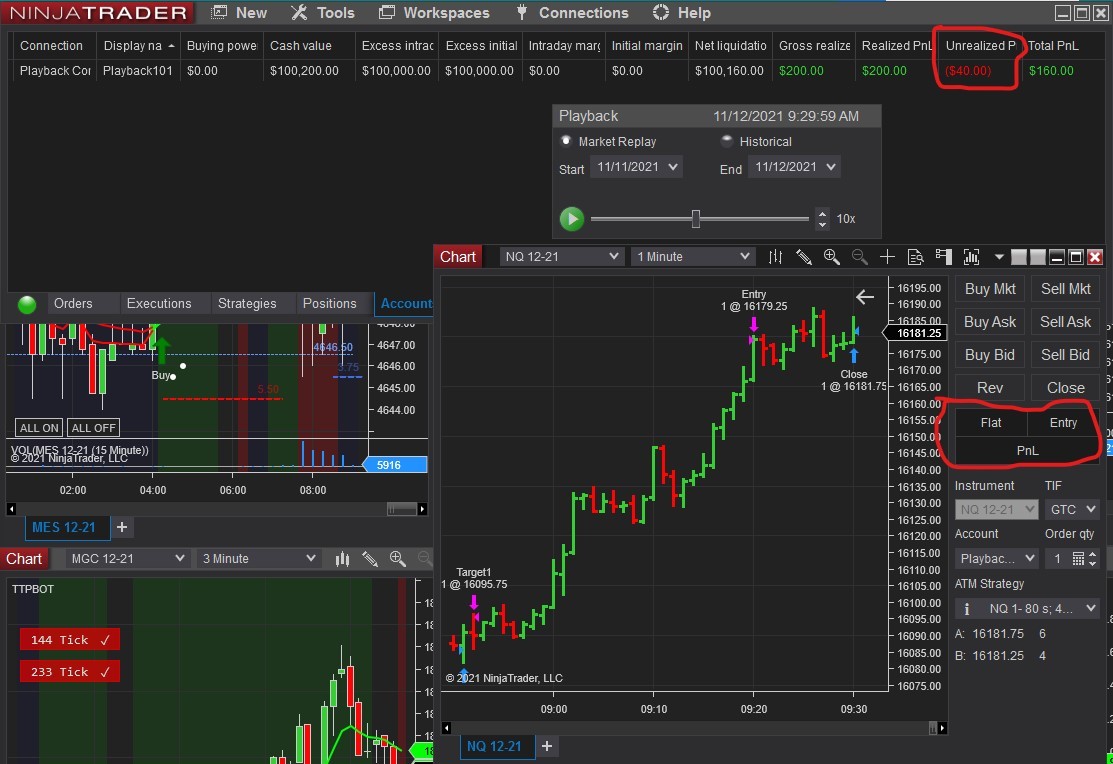Open bar type icon in MGC chart toolbar
The width and height of the screenshot is (1113, 764).
pyautogui.click(x=342, y=559)
